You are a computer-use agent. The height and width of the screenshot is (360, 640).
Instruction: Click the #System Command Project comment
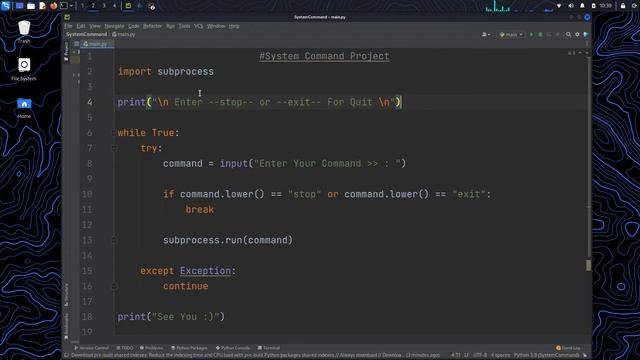click(324, 56)
